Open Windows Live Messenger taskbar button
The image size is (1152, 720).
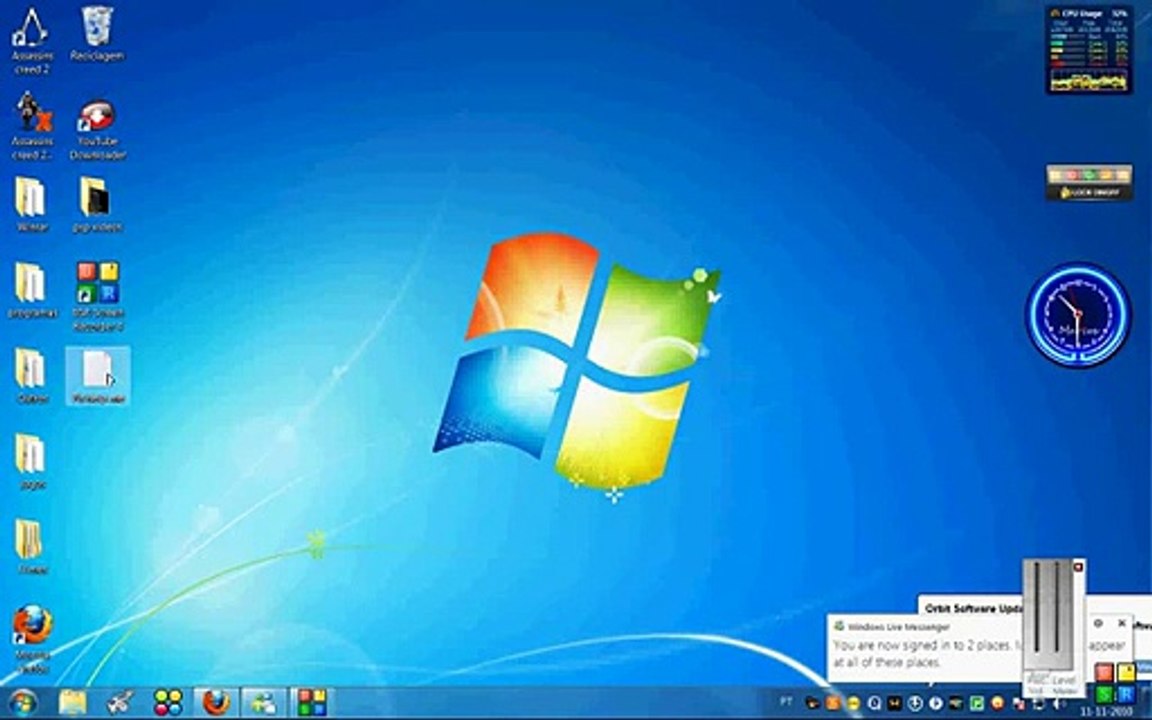[264, 704]
